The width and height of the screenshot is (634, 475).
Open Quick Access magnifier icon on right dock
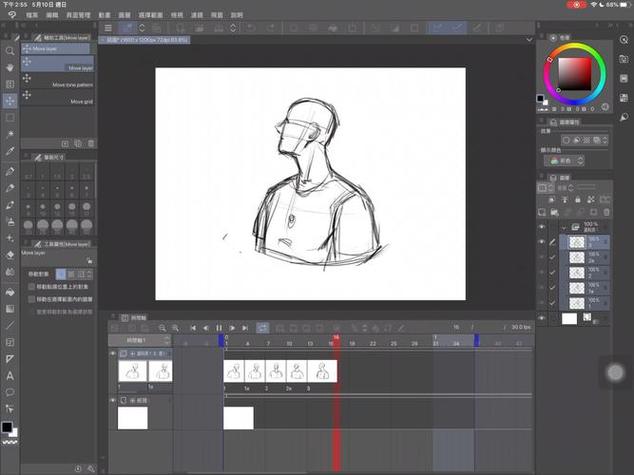(x=624, y=40)
